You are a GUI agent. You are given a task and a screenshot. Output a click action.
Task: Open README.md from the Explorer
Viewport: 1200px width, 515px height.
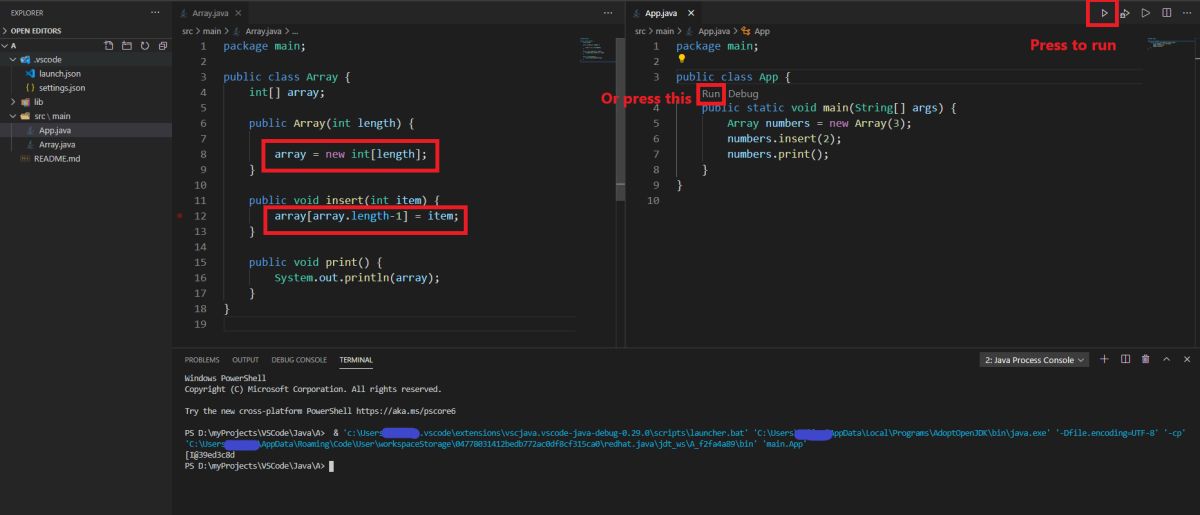pyautogui.click(x=84, y=159)
